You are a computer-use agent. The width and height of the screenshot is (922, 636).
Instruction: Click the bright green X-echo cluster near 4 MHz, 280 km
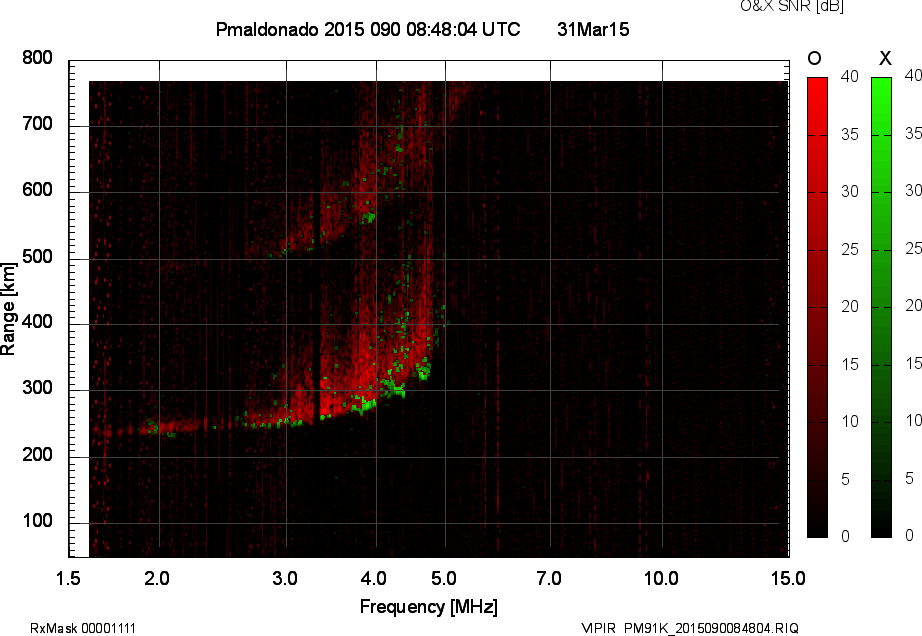[x=365, y=404]
